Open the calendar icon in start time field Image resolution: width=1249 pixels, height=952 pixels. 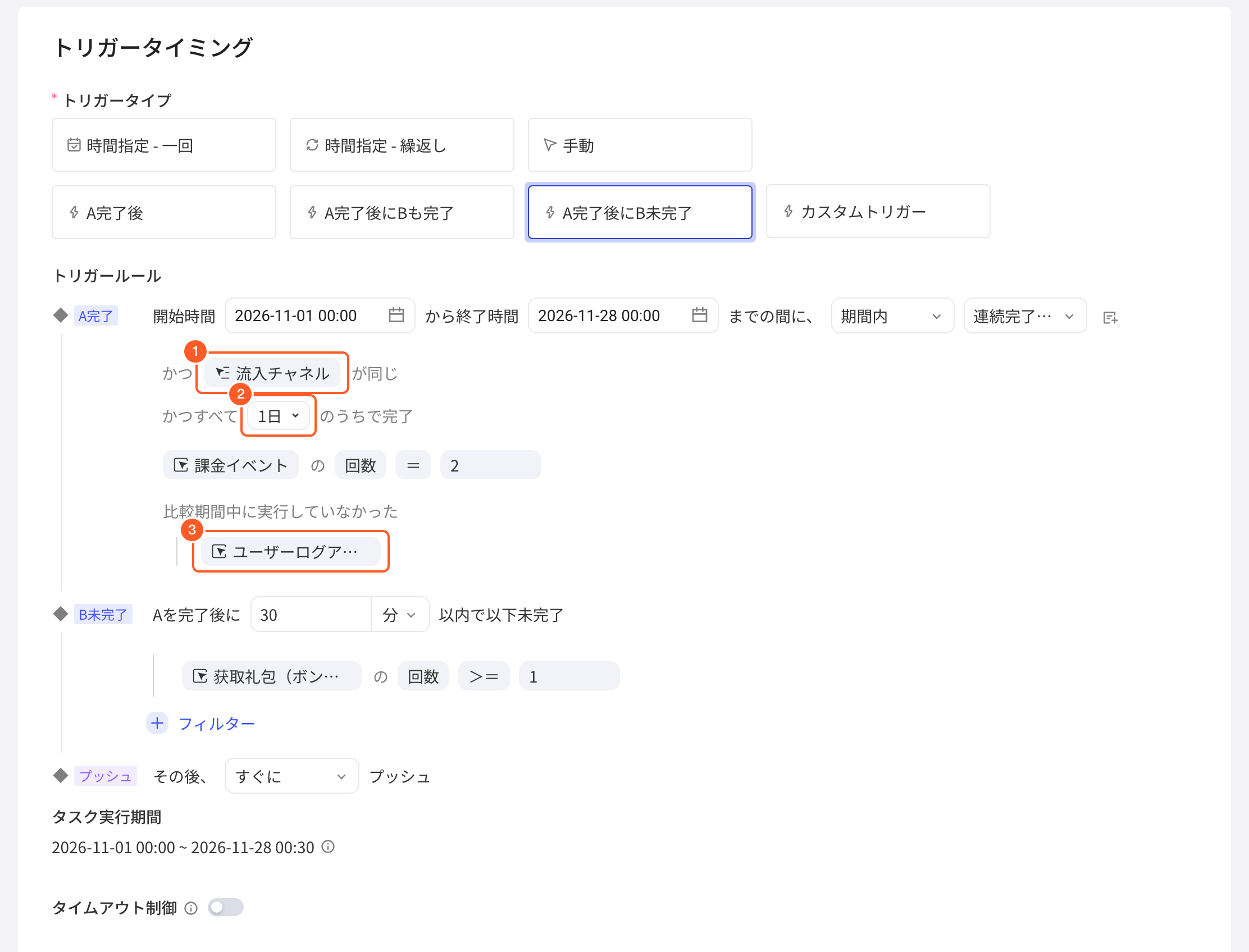point(396,315)
